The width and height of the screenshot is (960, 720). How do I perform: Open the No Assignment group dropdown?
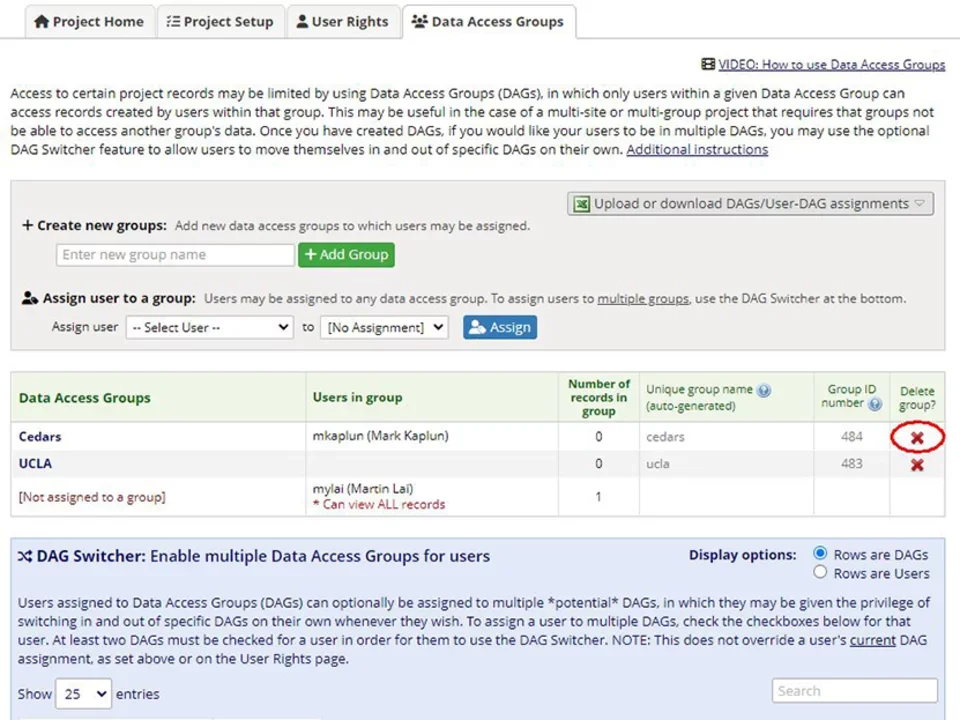pos(384,327)
